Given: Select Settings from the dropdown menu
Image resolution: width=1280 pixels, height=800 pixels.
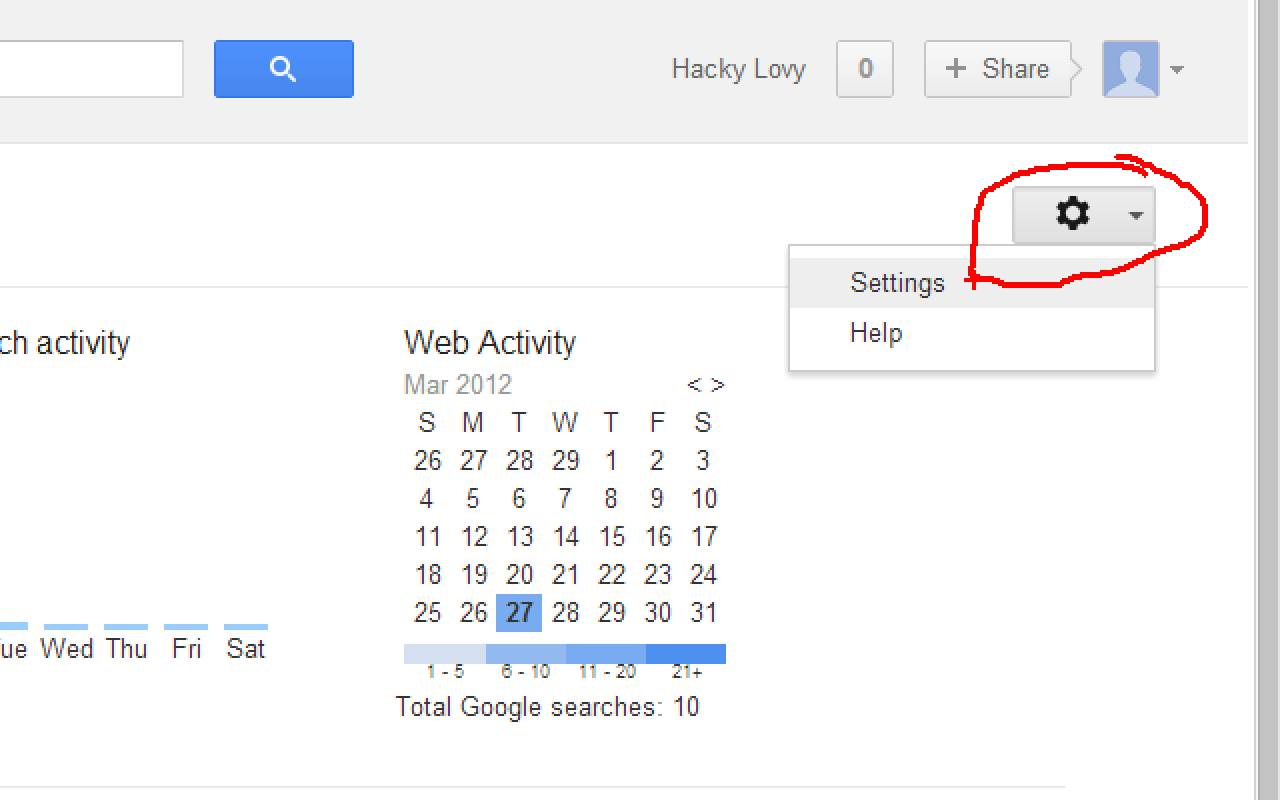Looking at the screenshot, I should (897, 283).
